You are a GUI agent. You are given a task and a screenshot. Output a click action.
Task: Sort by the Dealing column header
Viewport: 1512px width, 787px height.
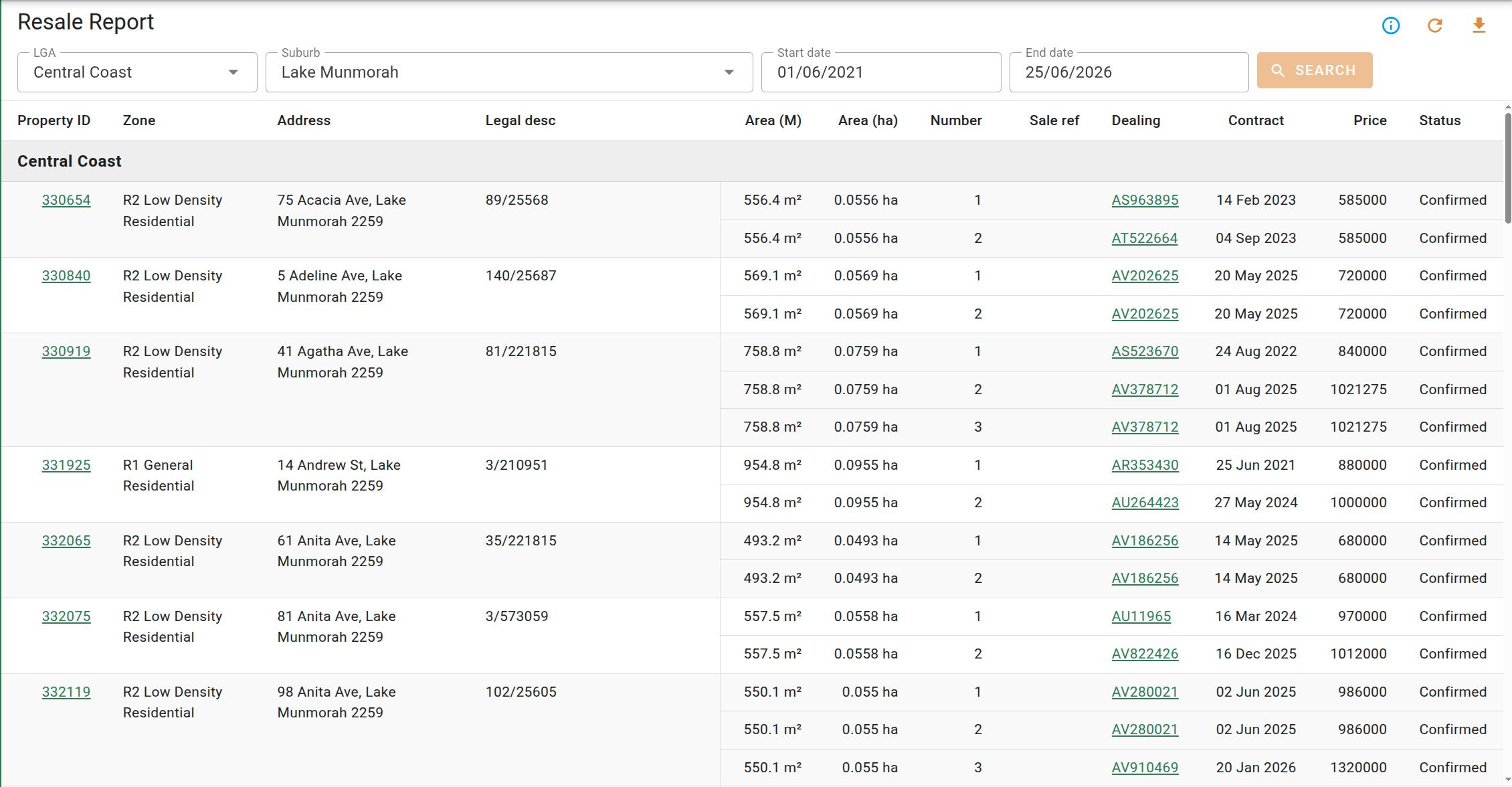click(x=1136, y=120)
